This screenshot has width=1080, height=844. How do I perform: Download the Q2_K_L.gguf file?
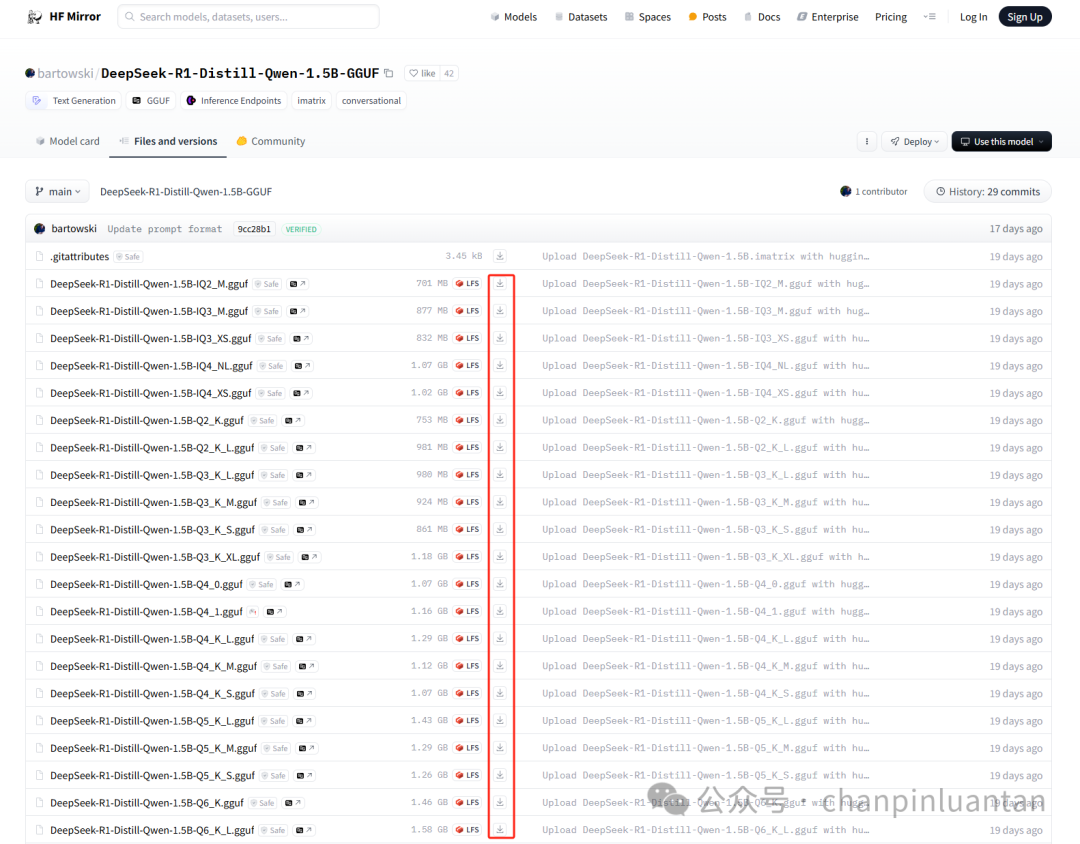click(500, 447)
